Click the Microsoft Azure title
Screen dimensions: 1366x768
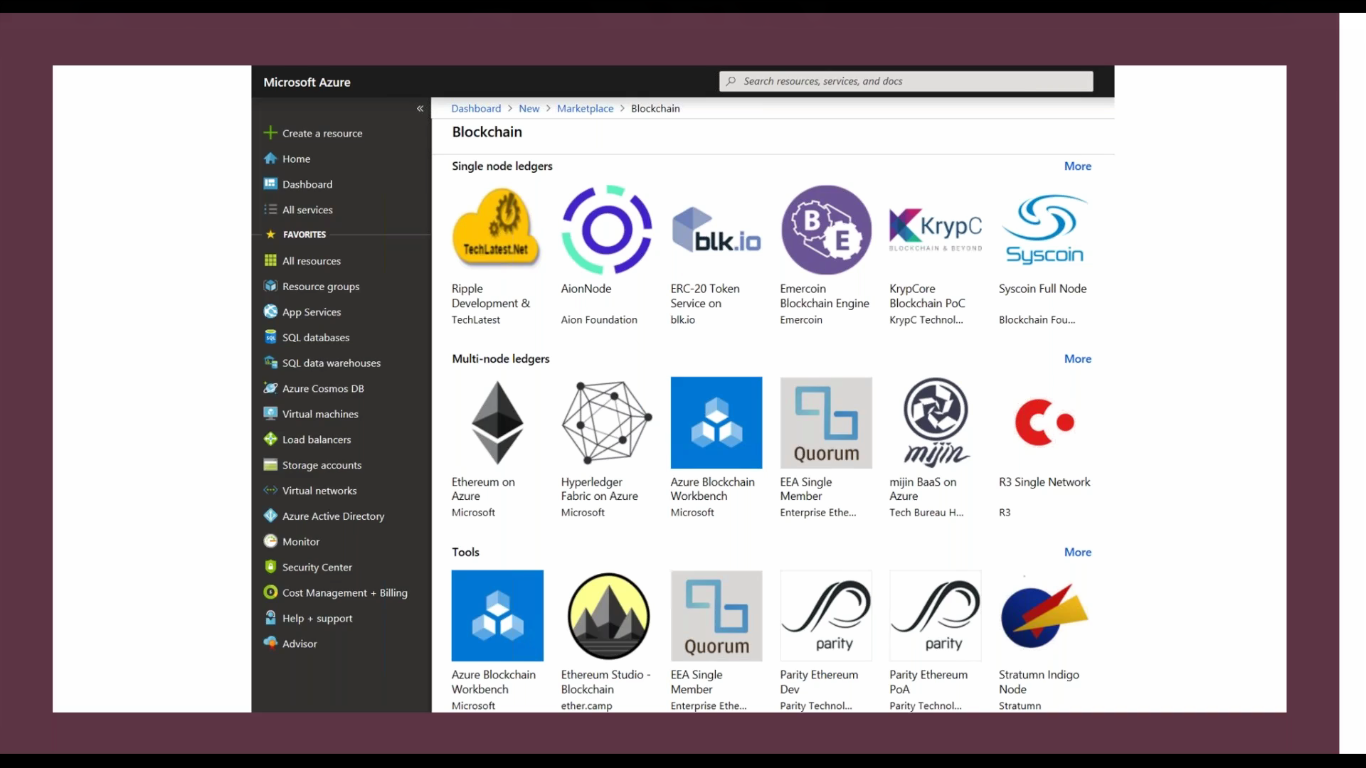[x=307, y=82]
